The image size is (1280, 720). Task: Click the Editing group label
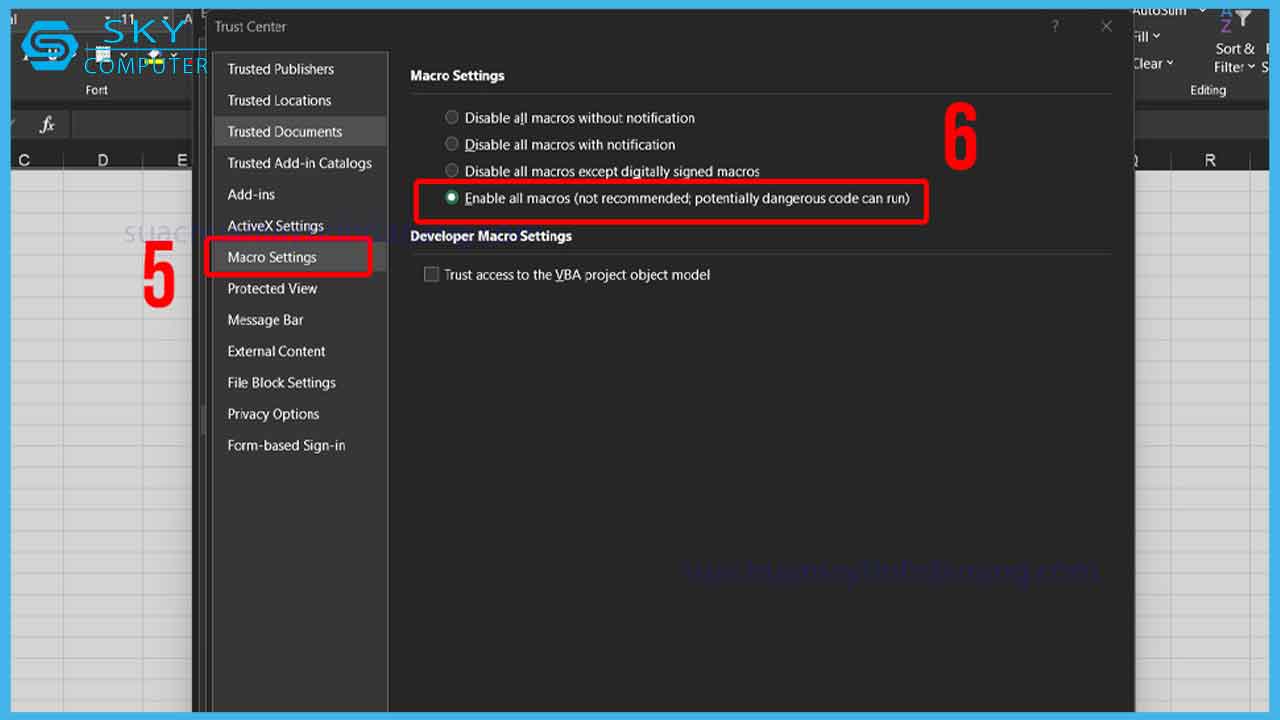tap(1207, 90)
